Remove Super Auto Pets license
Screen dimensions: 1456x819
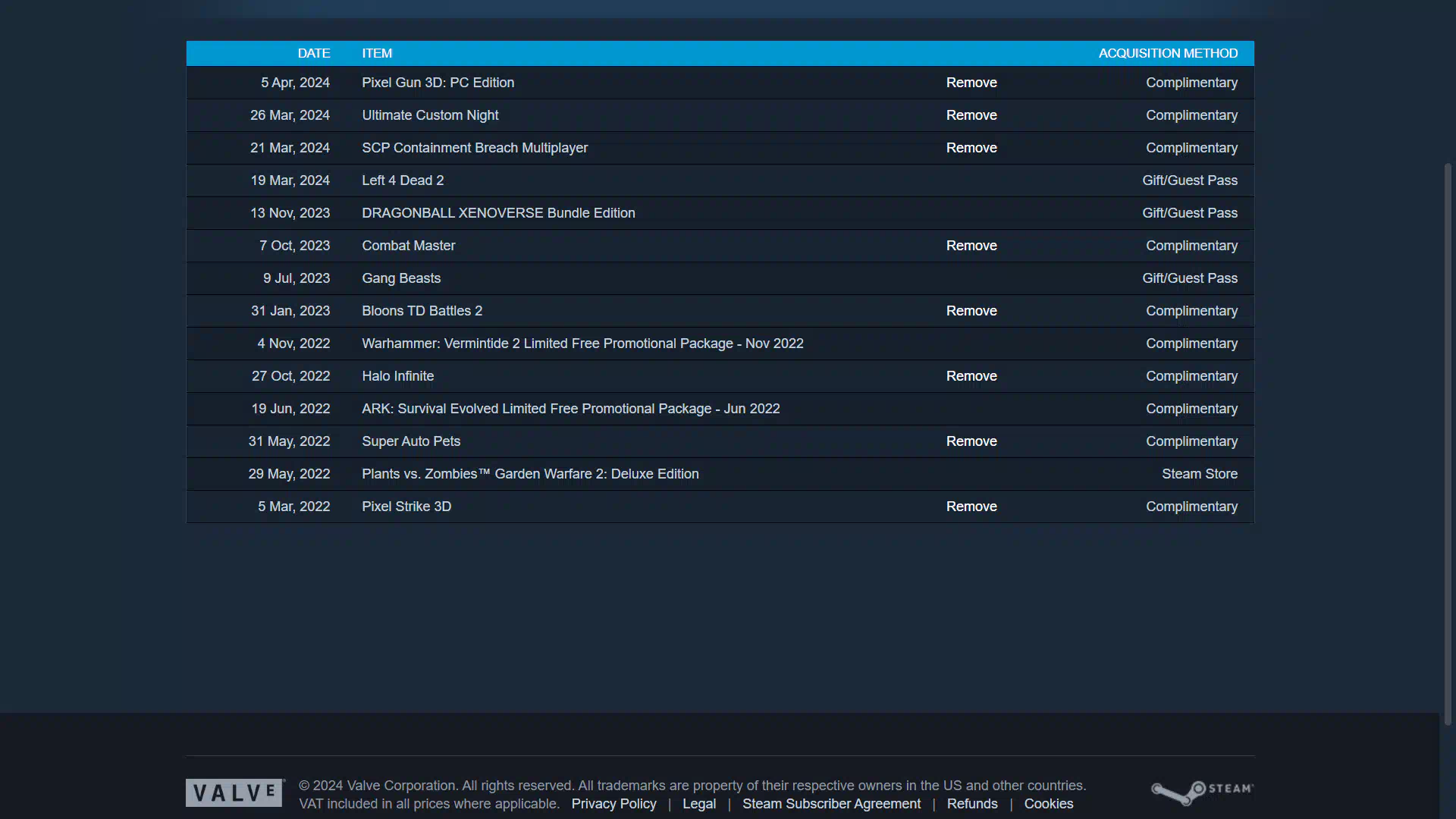click(971, 441)
